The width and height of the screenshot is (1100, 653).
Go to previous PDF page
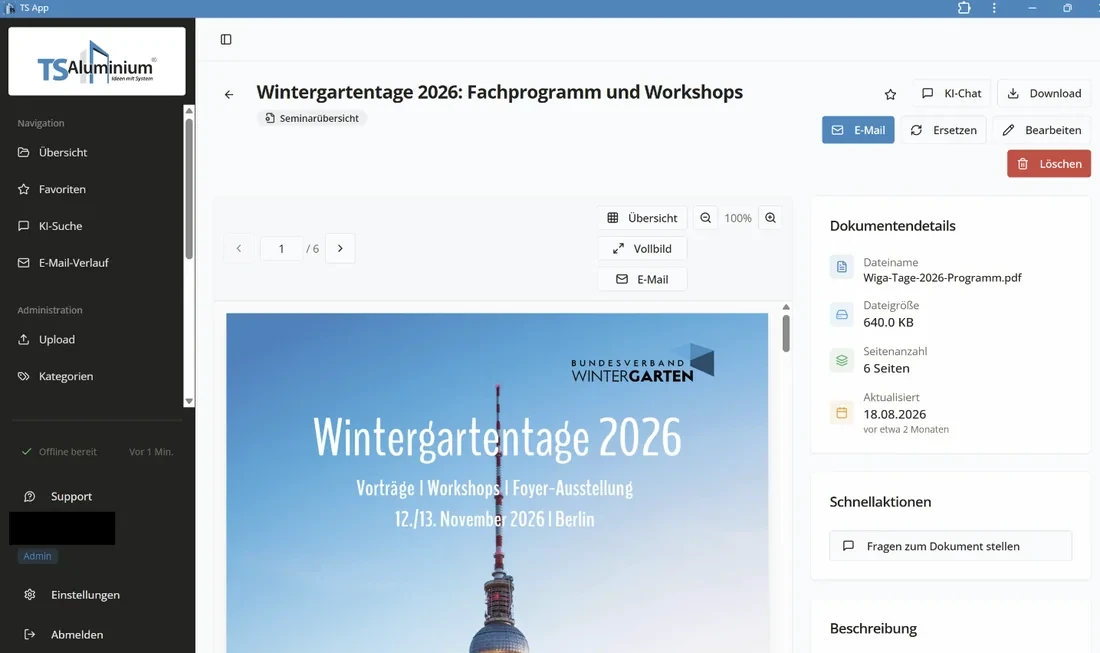pyautogui.click(x=239, y=248)
